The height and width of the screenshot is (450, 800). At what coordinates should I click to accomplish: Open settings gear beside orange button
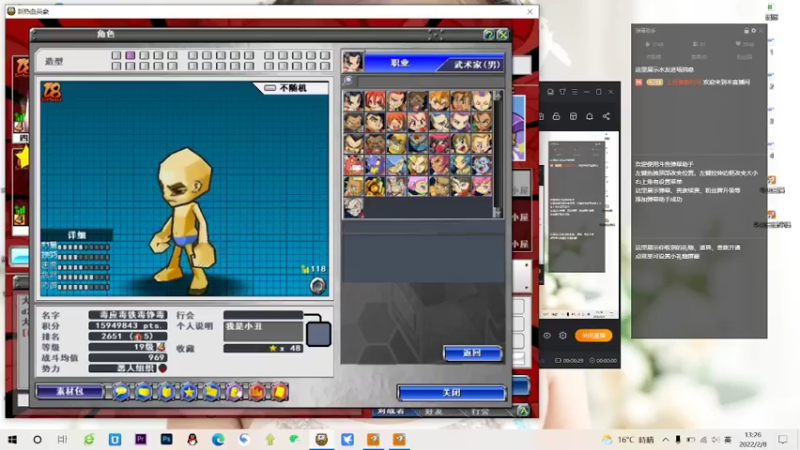tap(563, 336)
